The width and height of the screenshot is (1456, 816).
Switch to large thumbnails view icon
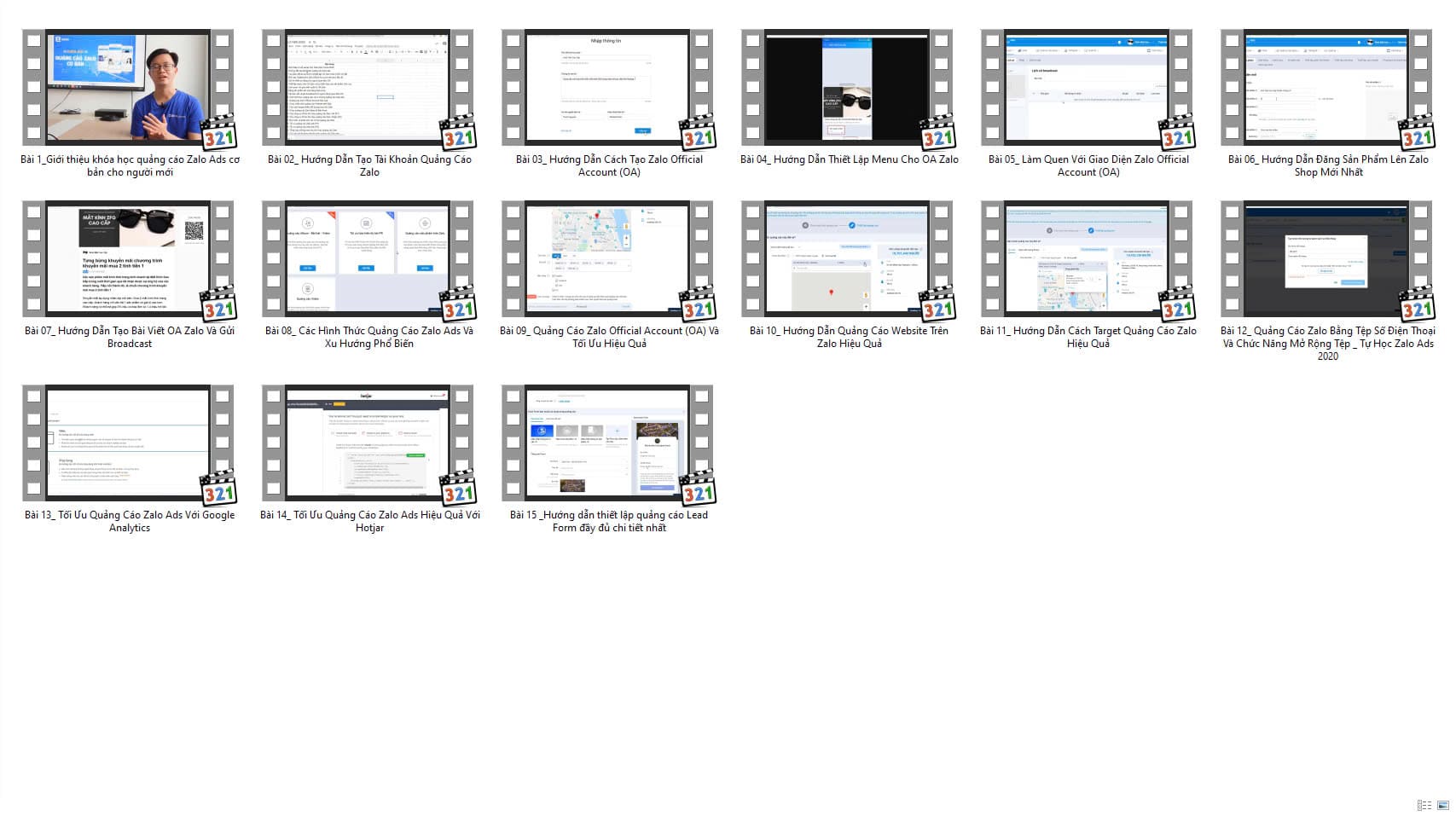pyautogui.click(x=1443, y=805)
